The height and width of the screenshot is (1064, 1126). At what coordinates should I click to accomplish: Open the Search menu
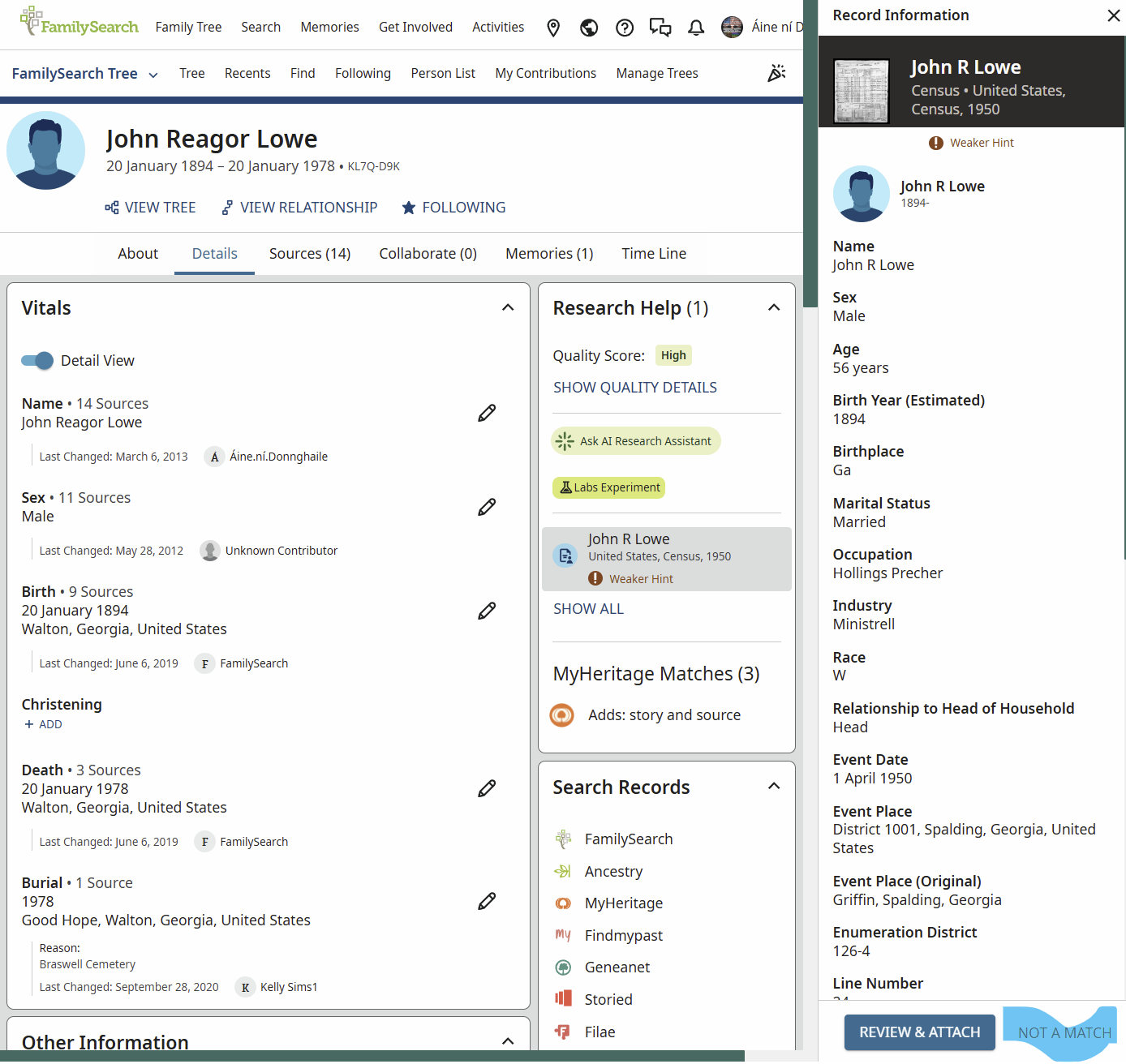260,27
